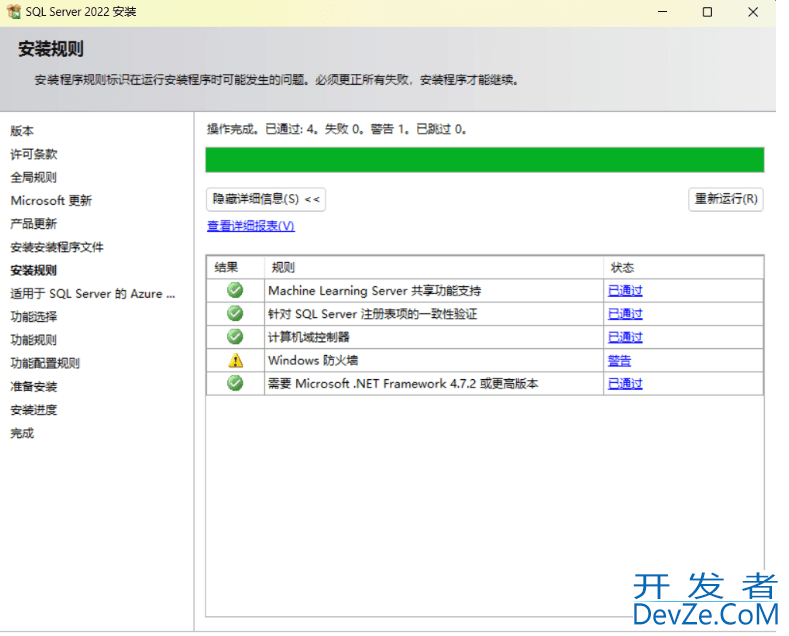Open 已通过 status link for Machine Learning Server
789x636 pixels.
625,291
